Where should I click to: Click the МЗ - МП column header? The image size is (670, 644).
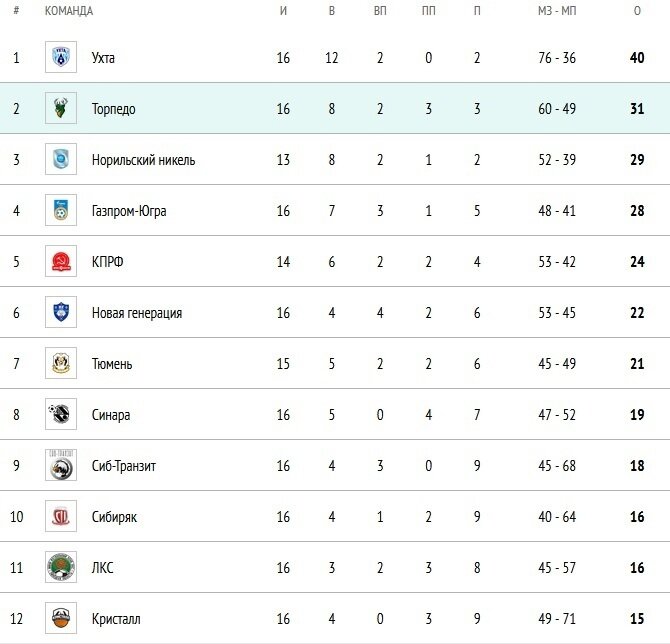pyautogui.click(x=556, y=11)
